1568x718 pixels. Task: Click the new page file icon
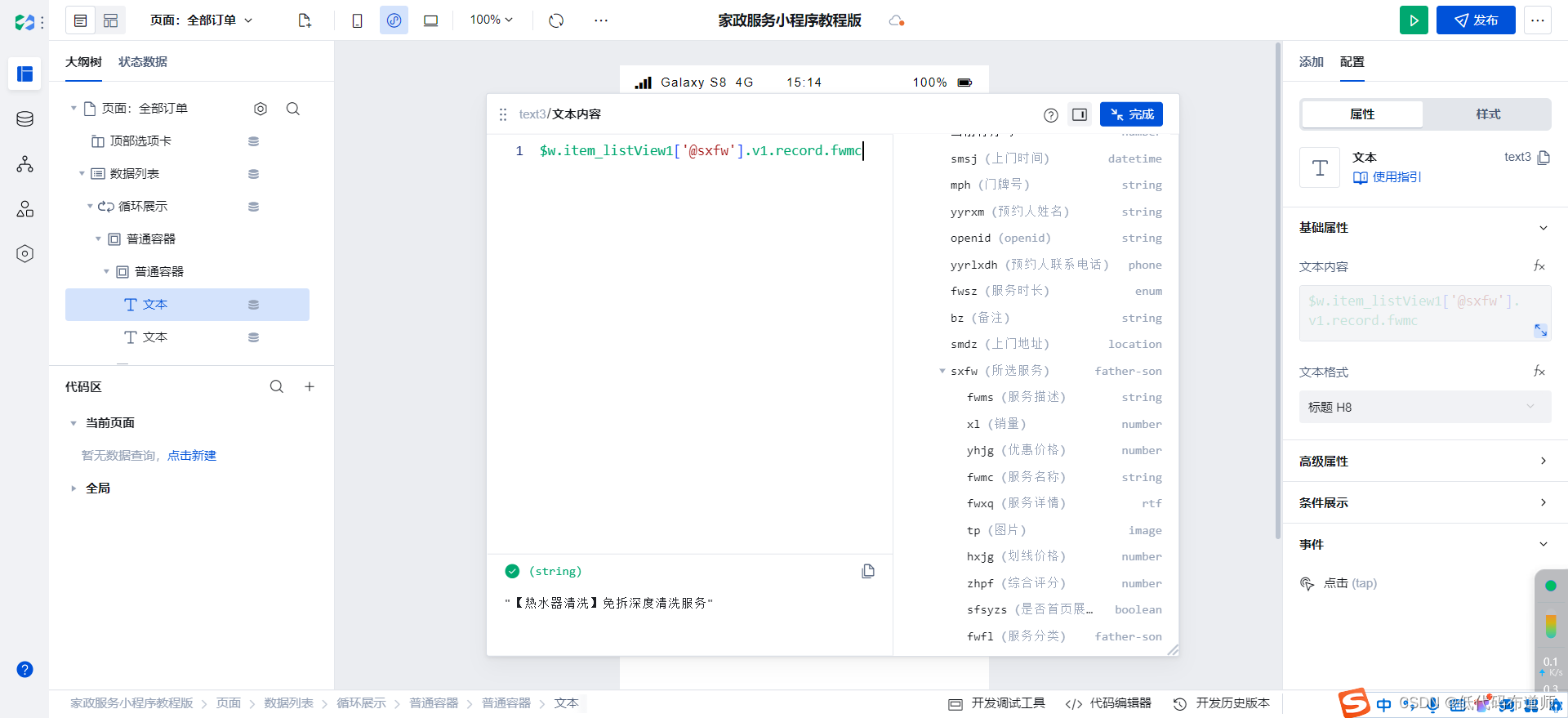pyautogui.click(x=305, y=20)
